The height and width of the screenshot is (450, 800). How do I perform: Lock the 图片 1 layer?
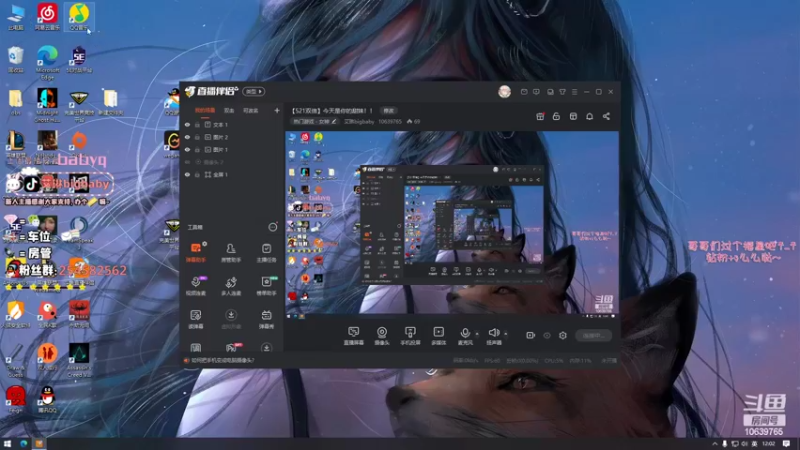(x=197, y=149)
